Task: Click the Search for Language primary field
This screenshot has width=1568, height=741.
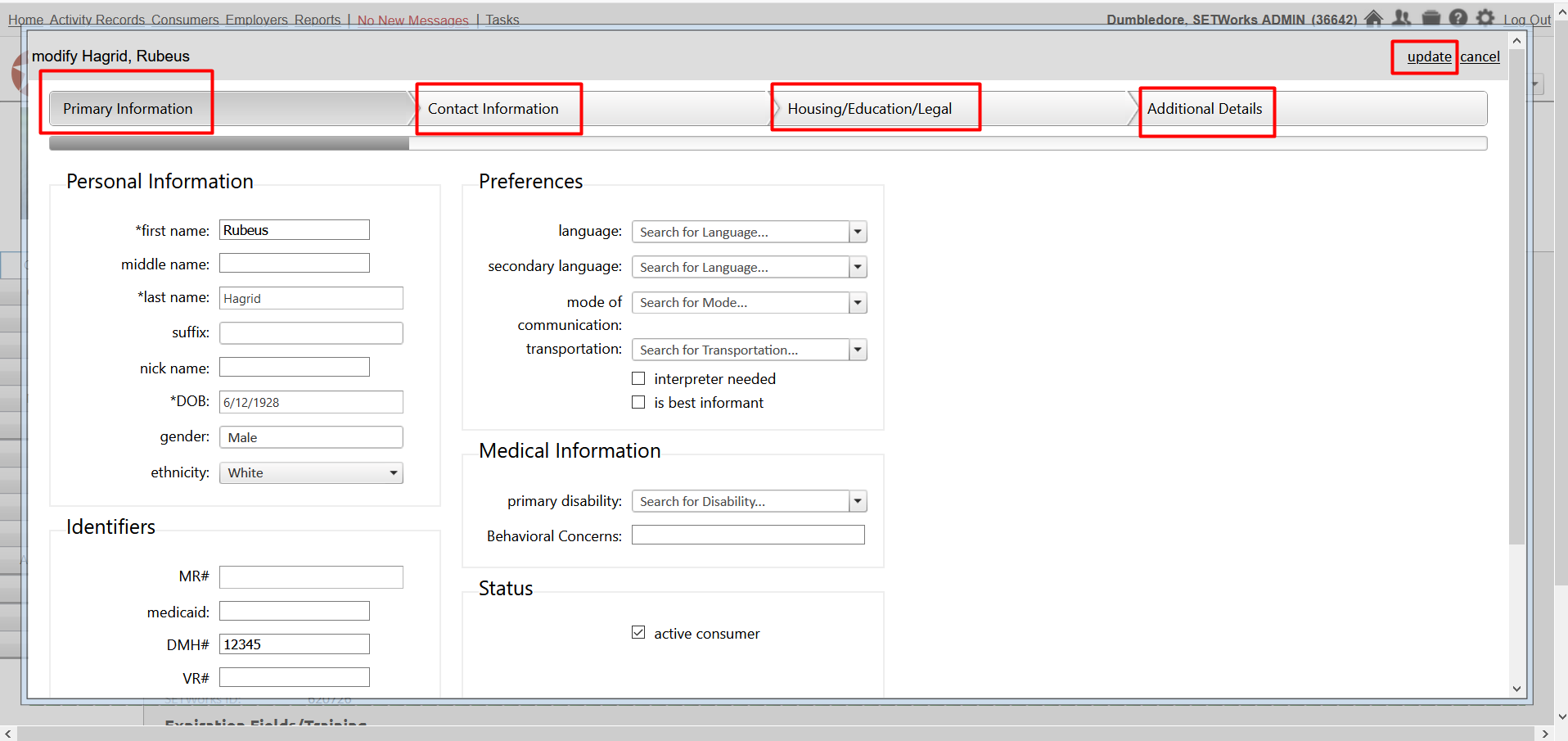Action: pos(741,232)
